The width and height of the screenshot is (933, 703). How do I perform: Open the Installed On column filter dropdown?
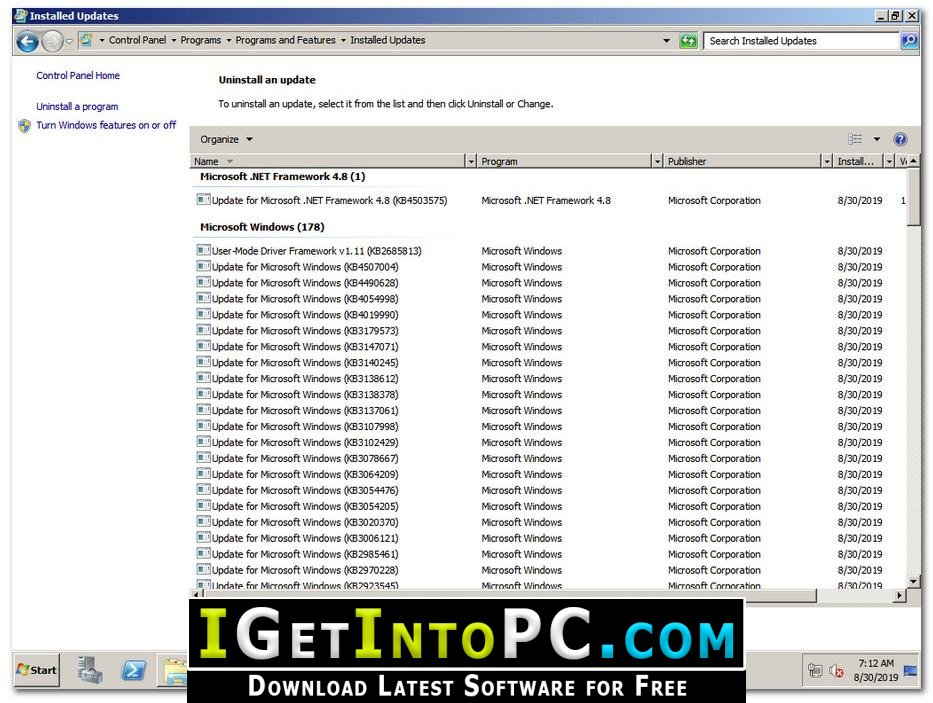point(889,161)
